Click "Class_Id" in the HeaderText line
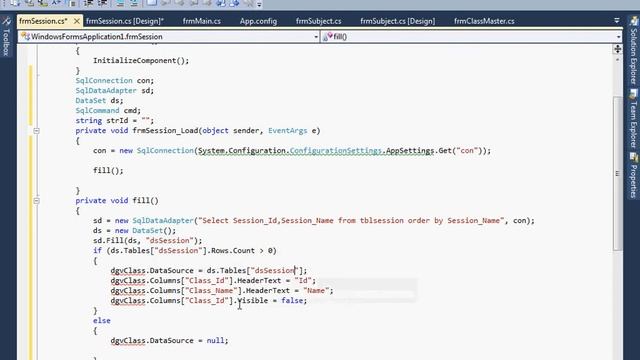This screenshot has width=640, height=360. pyautogui.click(x=207, y=280)
